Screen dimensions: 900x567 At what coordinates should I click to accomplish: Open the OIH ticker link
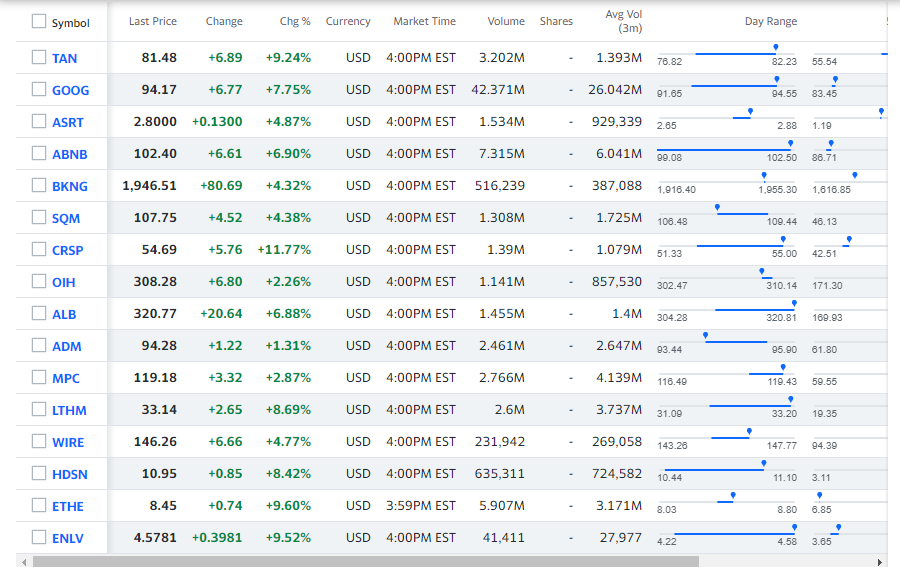coord(64,283)
